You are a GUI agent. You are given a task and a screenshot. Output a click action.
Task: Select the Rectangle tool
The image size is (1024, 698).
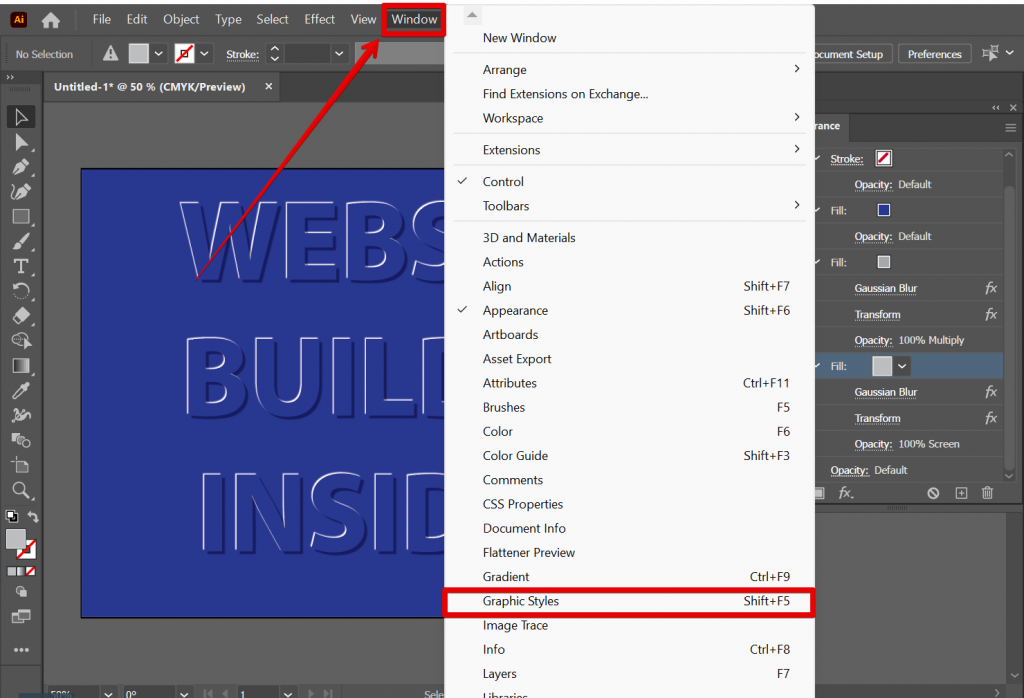tap(22, 217)
